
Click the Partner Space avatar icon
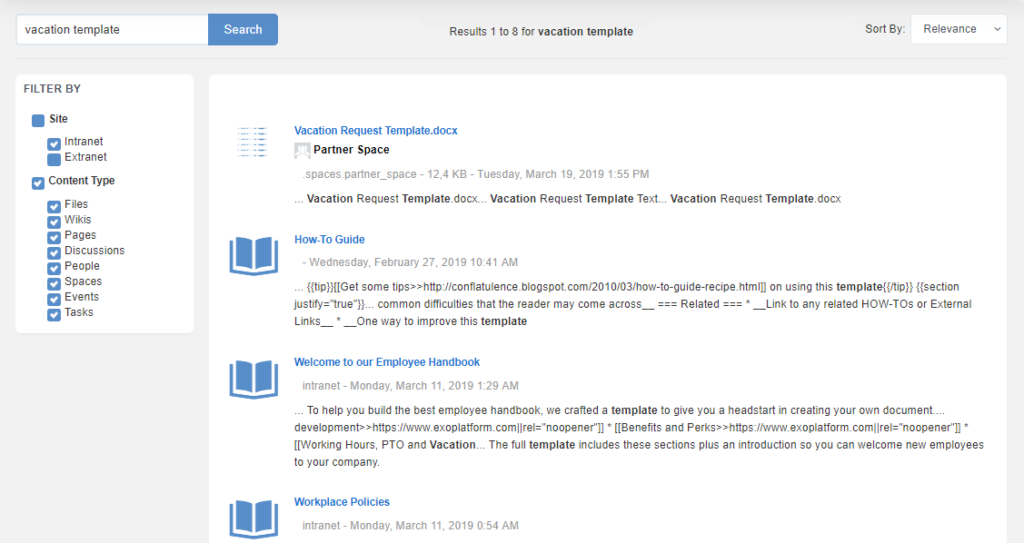302,150
